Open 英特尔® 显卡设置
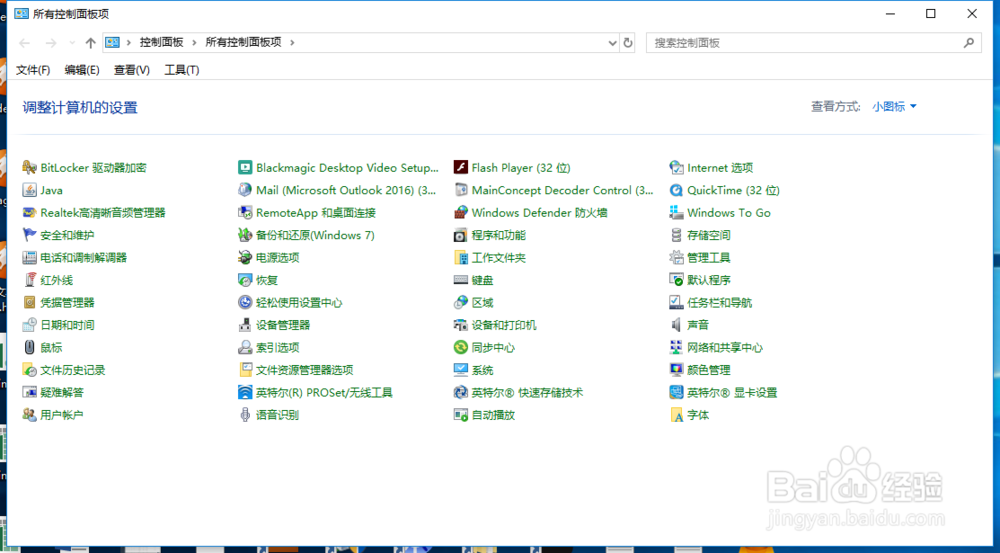1000x553 pixels. click(x=732, y=392)
